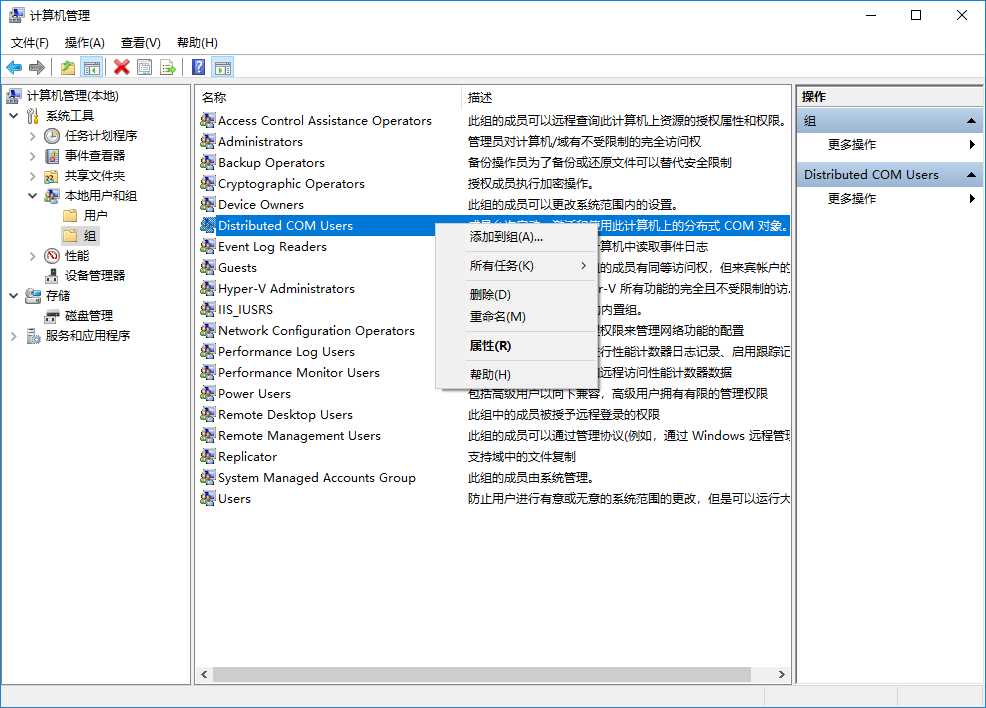Click 更多操作 under Distributed COM Users

pos(851,199)
